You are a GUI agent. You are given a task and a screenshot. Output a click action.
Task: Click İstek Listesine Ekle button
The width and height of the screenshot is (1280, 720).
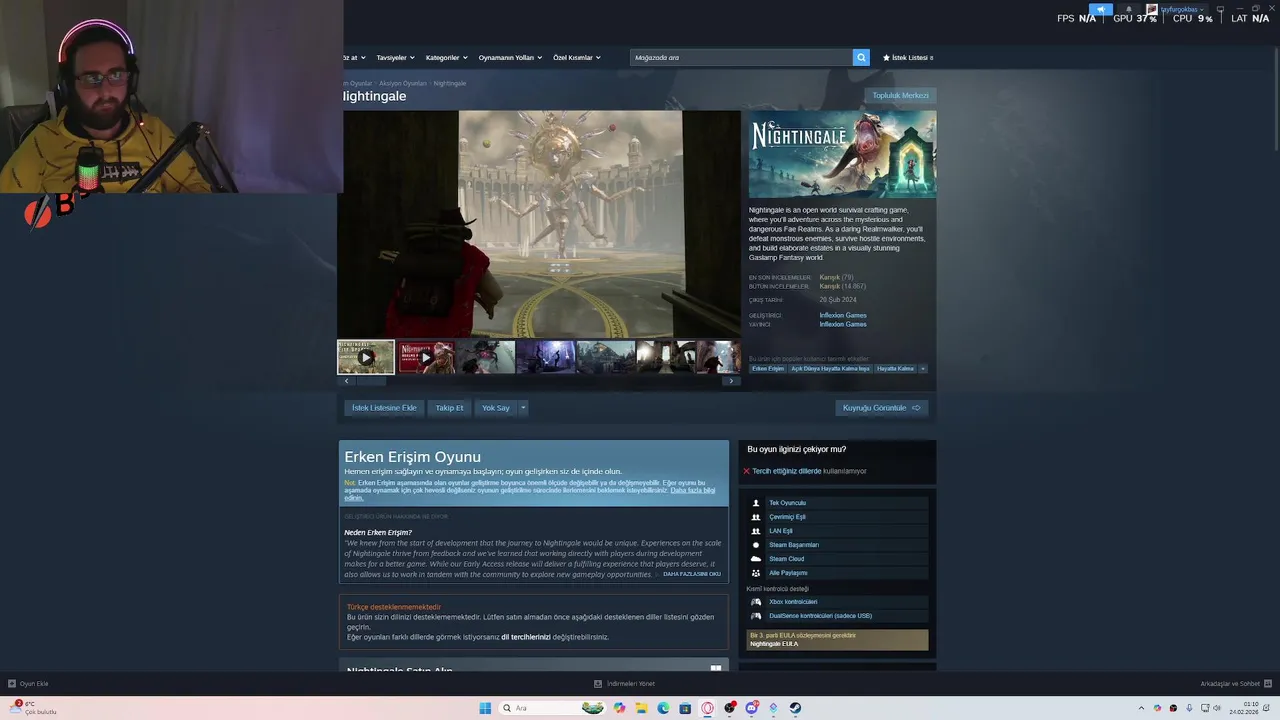384,408
